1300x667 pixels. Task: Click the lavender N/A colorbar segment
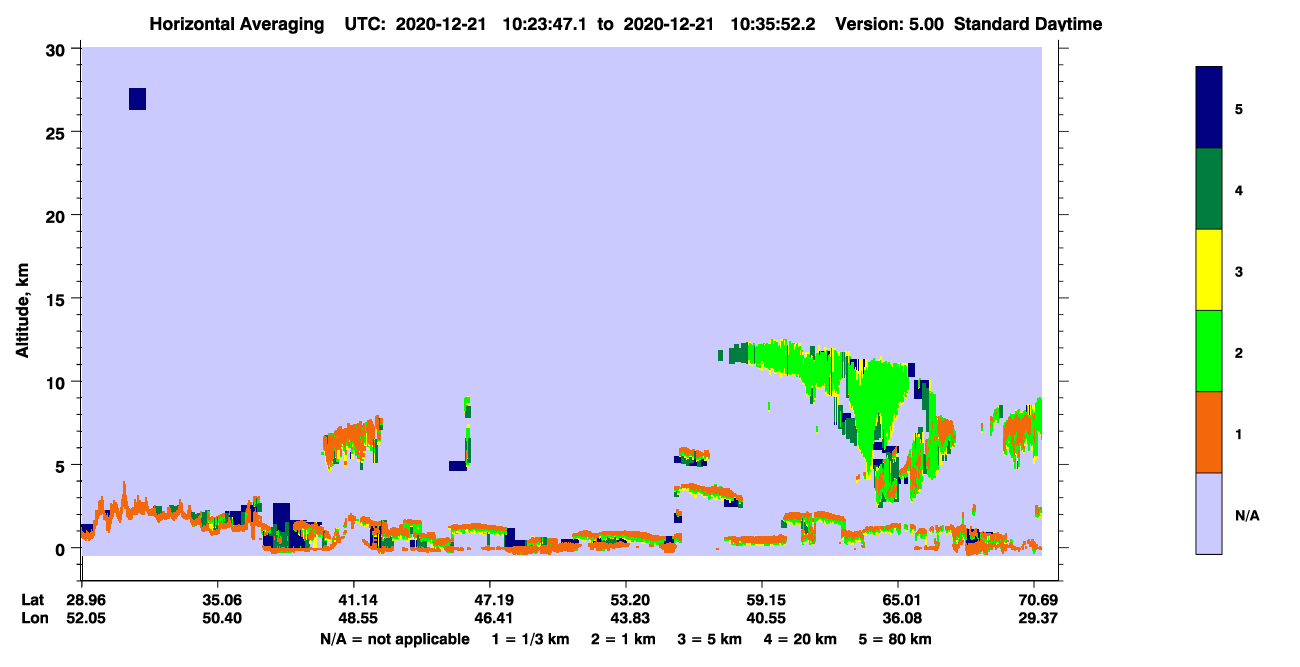[1209, 513]
